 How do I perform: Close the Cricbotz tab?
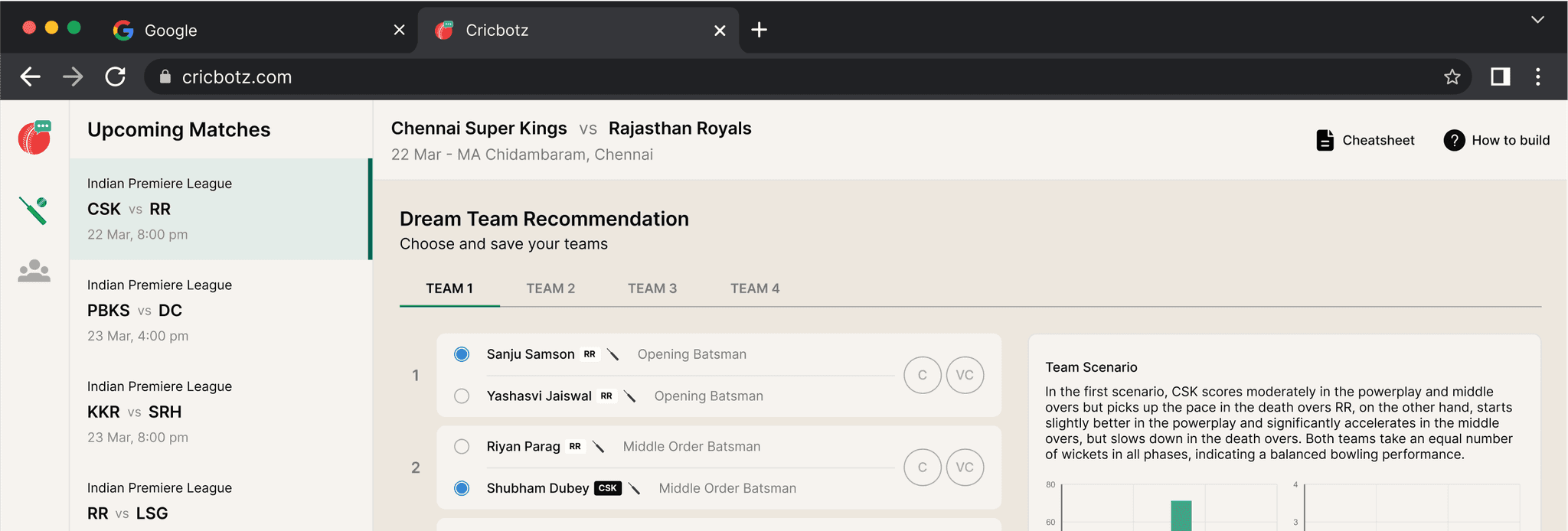pyautogui.click(x=720, y=30)
